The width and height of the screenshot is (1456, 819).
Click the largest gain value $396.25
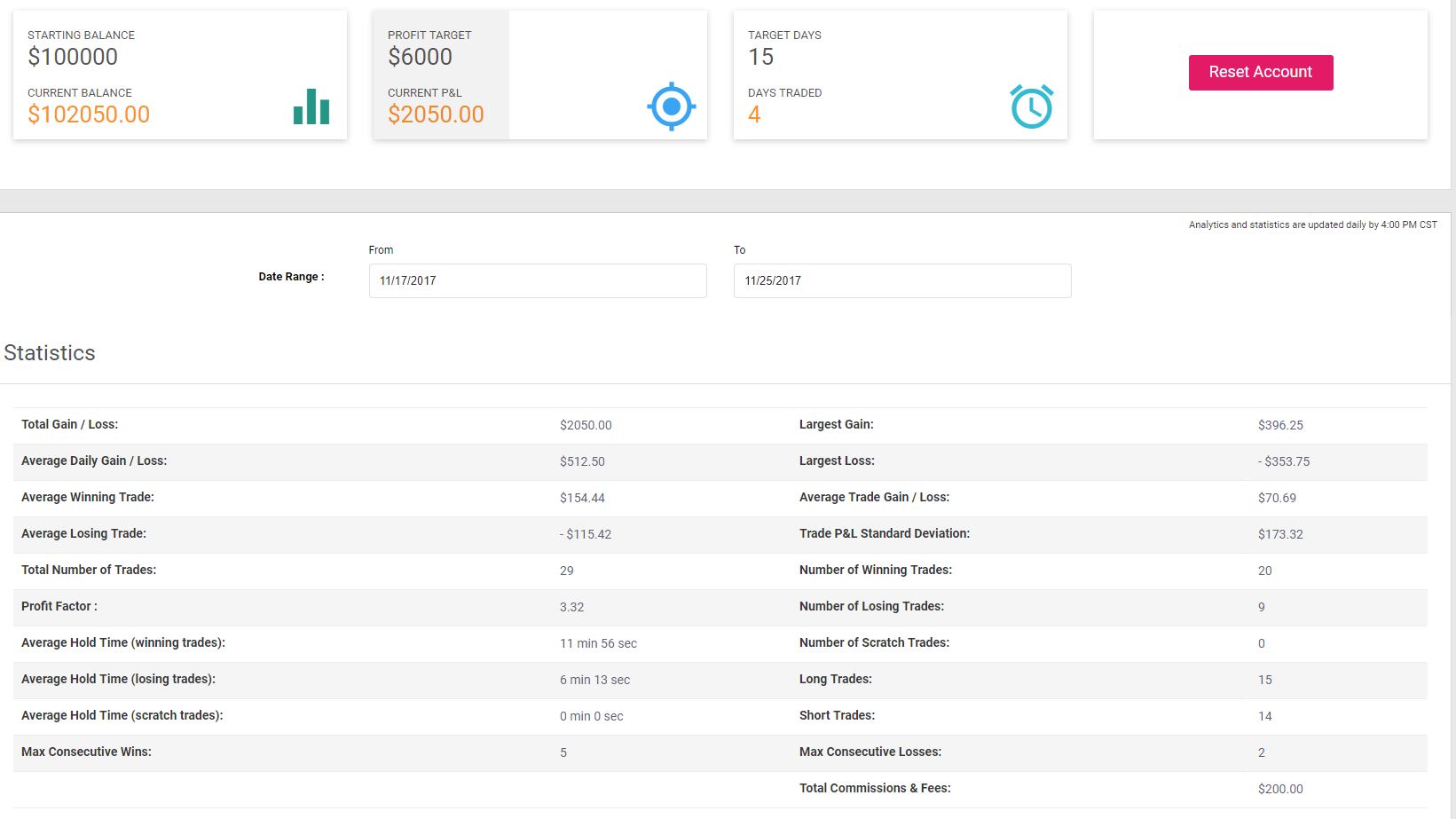click(x=1280, y=425)
